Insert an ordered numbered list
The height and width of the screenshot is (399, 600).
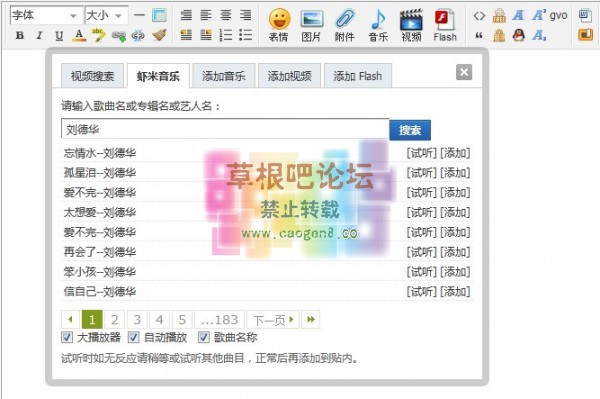pos(225,35)
